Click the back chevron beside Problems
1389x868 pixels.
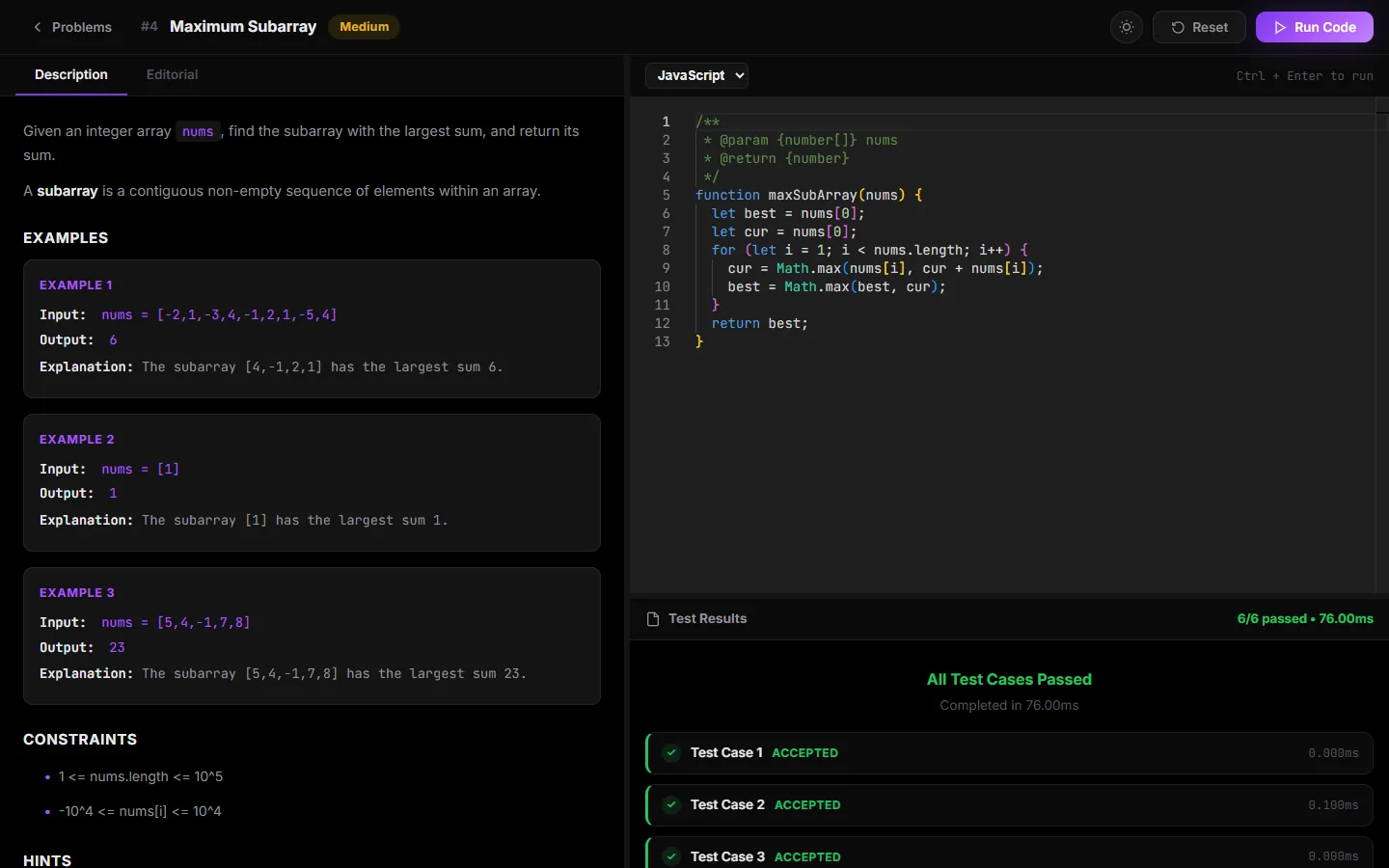click(38, 27)
